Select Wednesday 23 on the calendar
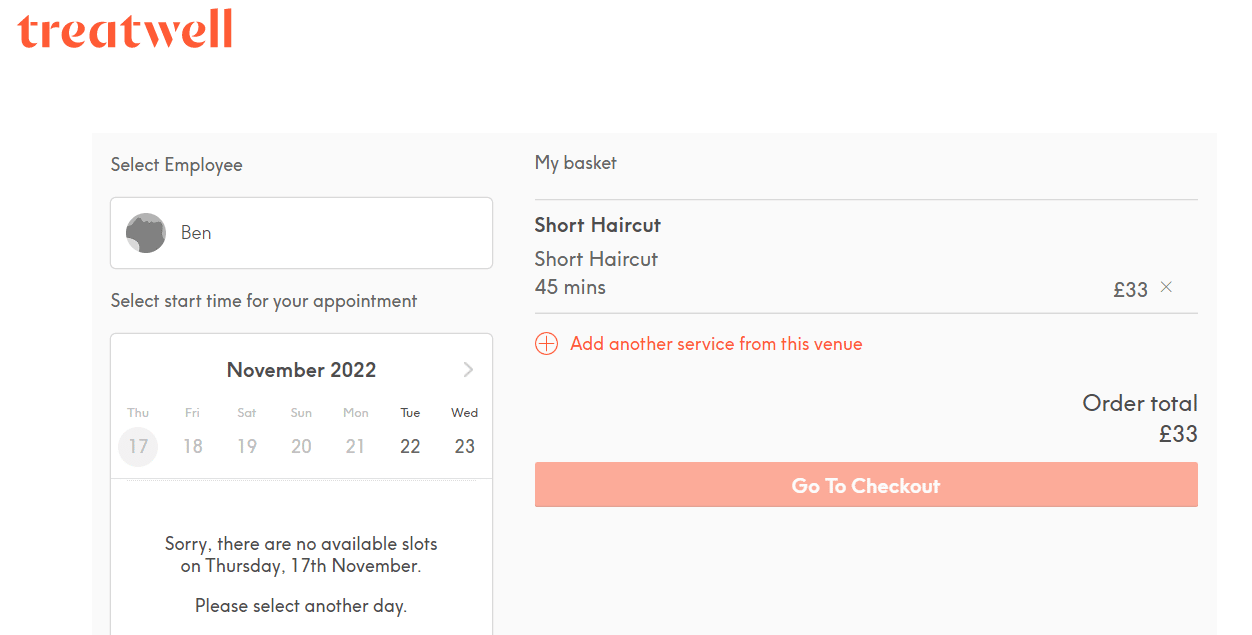 pos(464,446)
